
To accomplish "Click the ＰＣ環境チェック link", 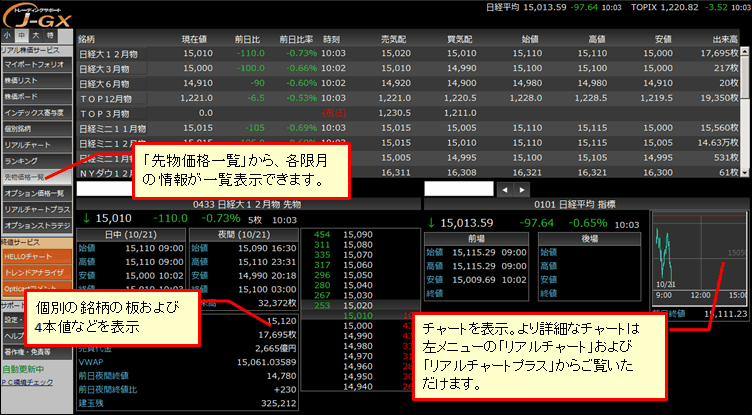I will tap(27, 382).
